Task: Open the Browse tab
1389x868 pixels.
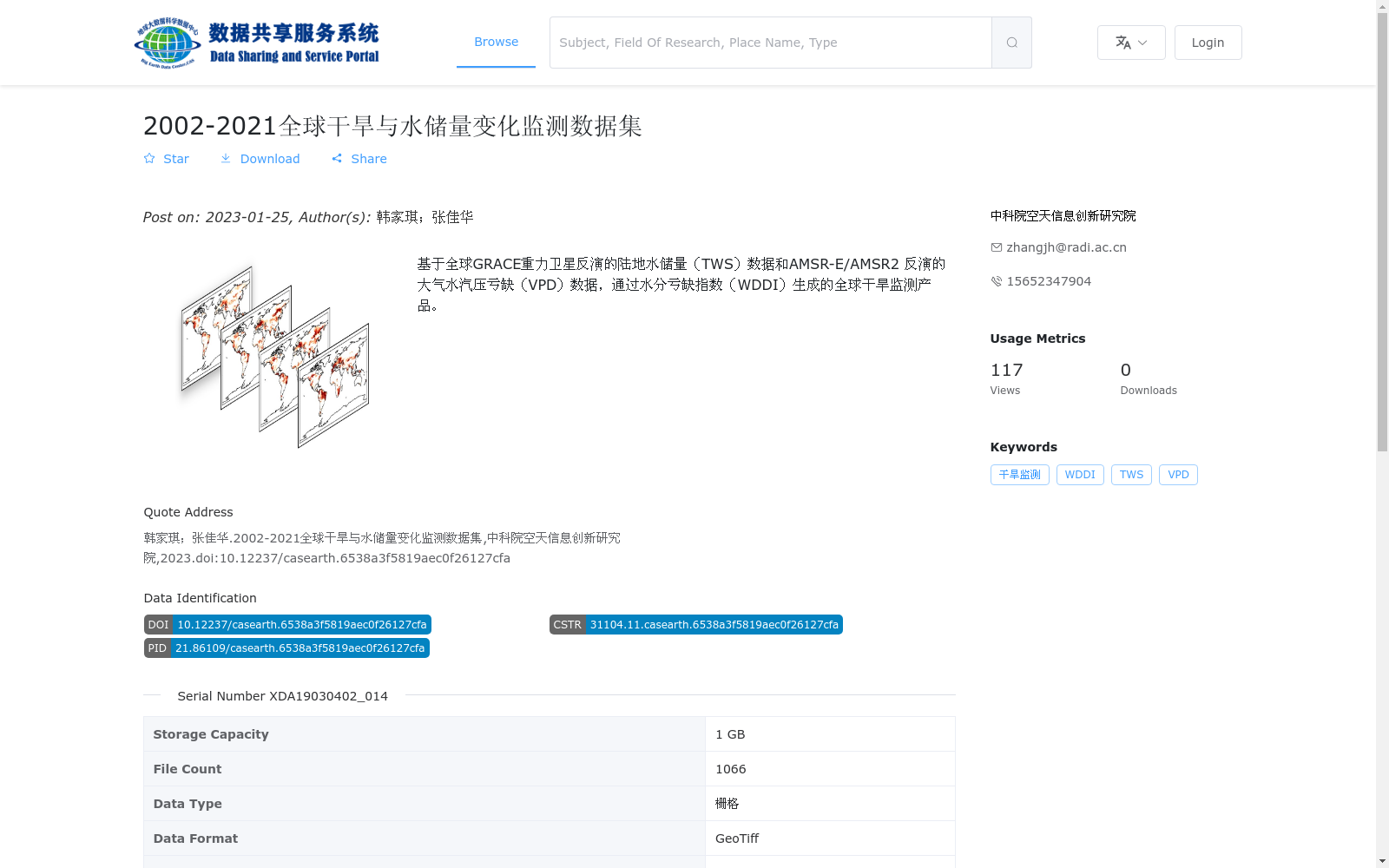Action: coord(496,42)
